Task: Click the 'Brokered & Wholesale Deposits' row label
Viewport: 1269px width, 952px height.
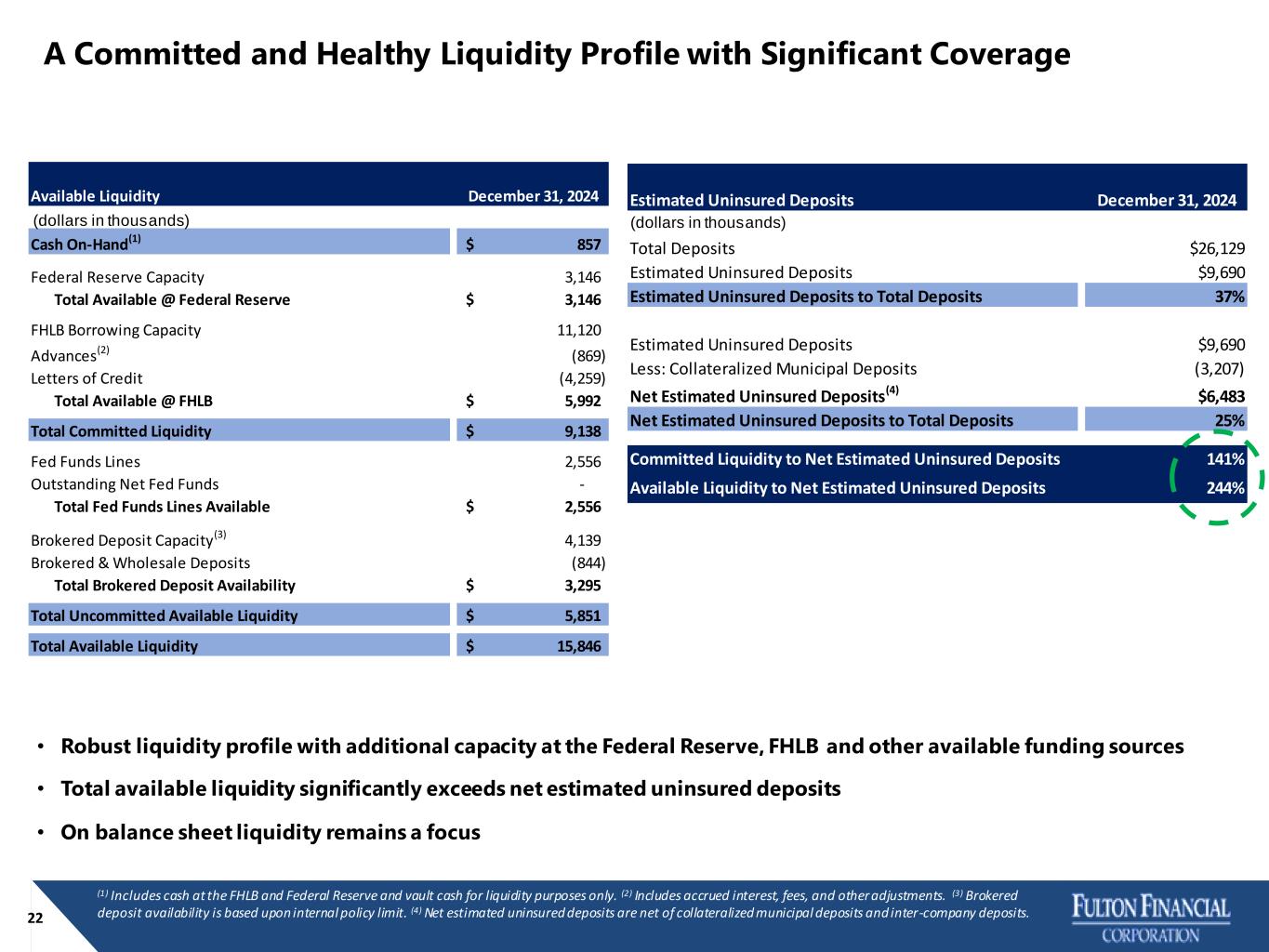Action: (x=140, y=562)
